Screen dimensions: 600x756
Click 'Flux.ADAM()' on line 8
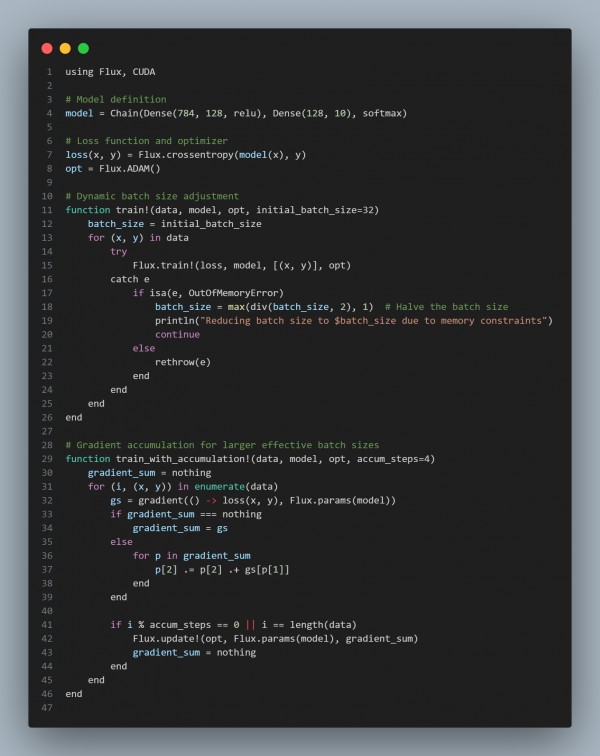click(130, 169)
